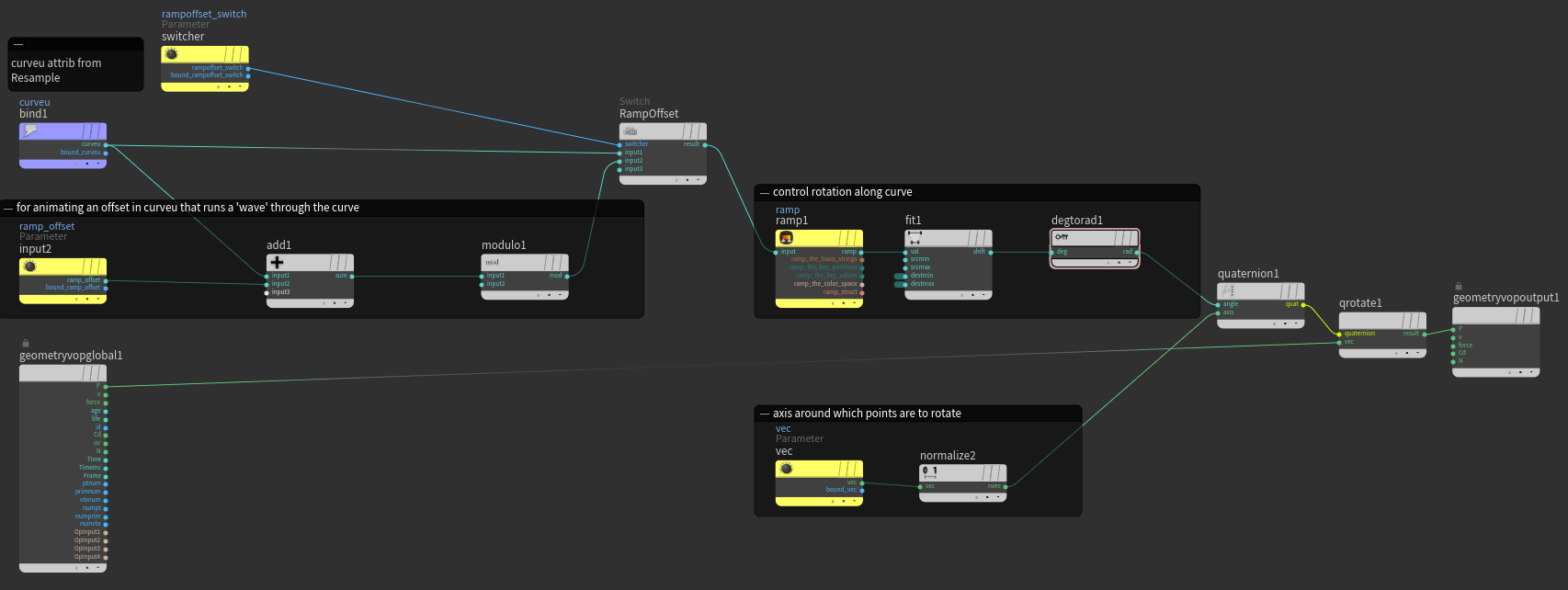Click the RampOffset switch node icon
Image resolution: width=1568 pixels, height=590 pixels.
(x=631, y=131)
